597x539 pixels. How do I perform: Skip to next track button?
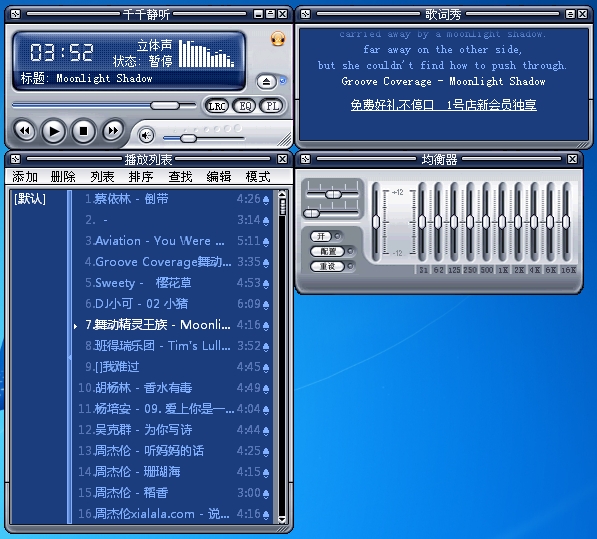point(113,131)
